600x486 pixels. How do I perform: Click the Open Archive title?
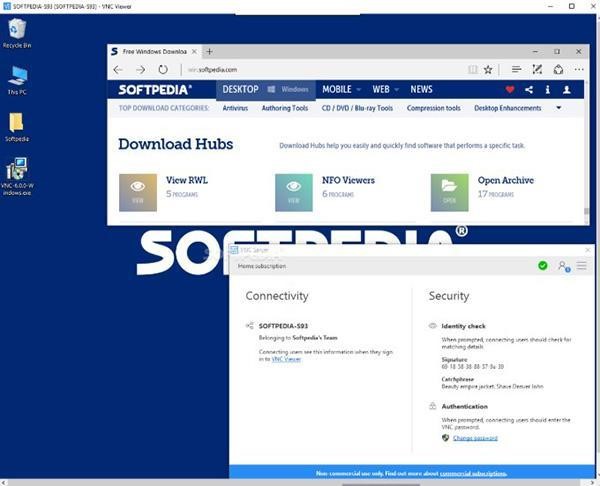pyautogui.click(x=505, y=180)
